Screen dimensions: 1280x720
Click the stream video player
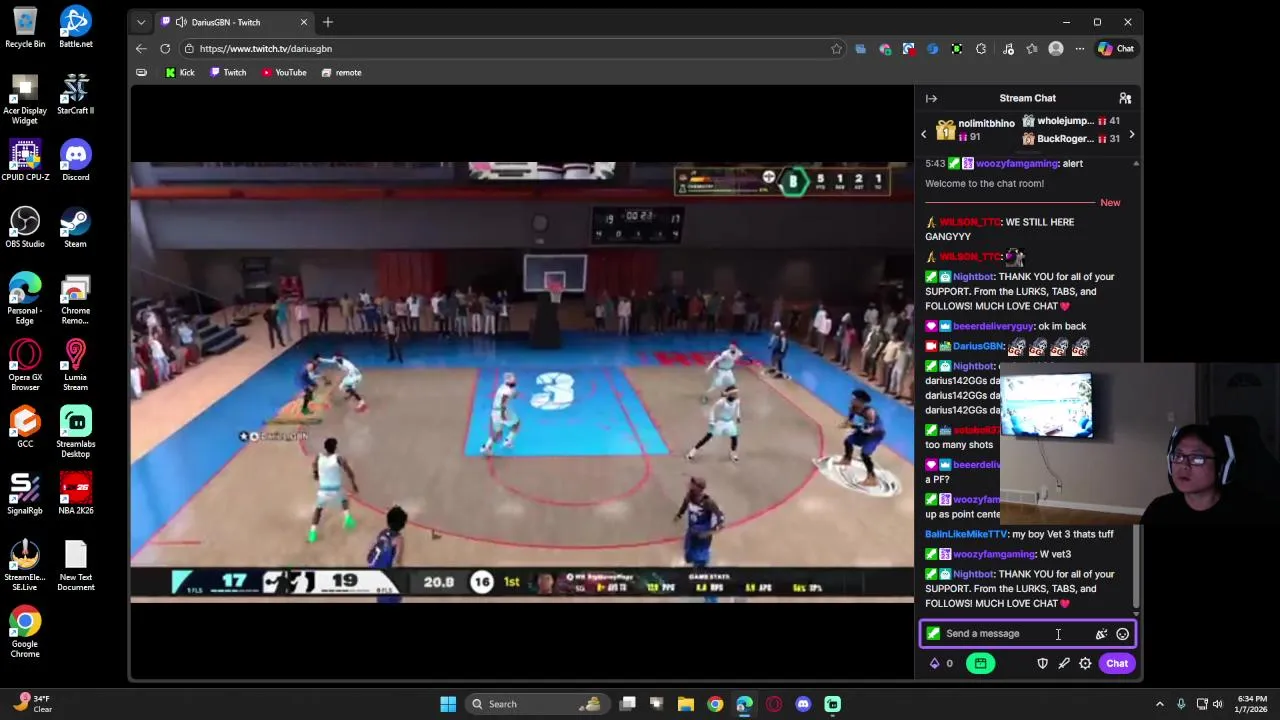click(x=521, y=382)
